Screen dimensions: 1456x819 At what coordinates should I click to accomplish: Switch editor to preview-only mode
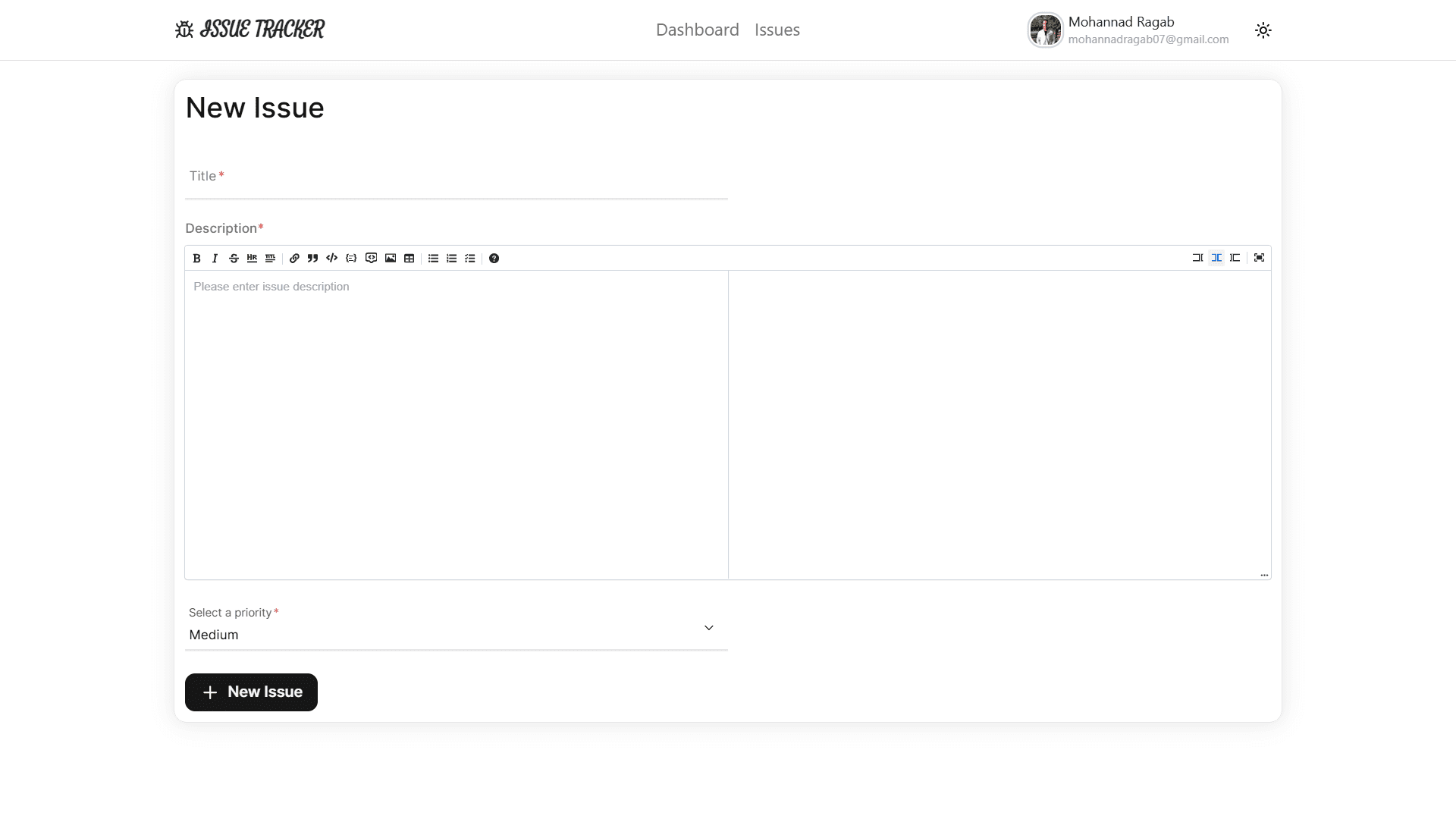(1235, 258)
